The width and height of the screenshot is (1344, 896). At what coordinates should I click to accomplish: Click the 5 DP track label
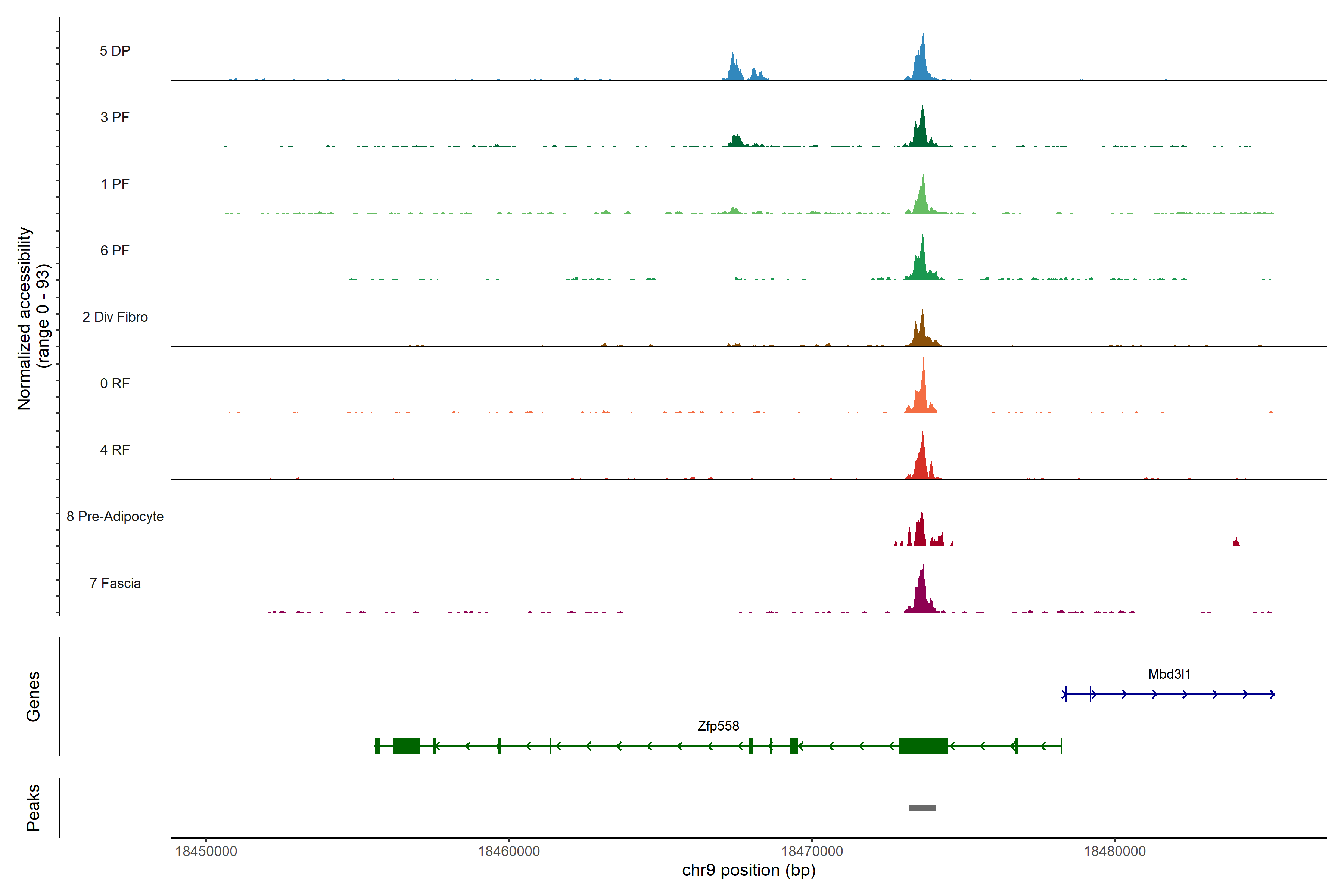pos(115,51)
